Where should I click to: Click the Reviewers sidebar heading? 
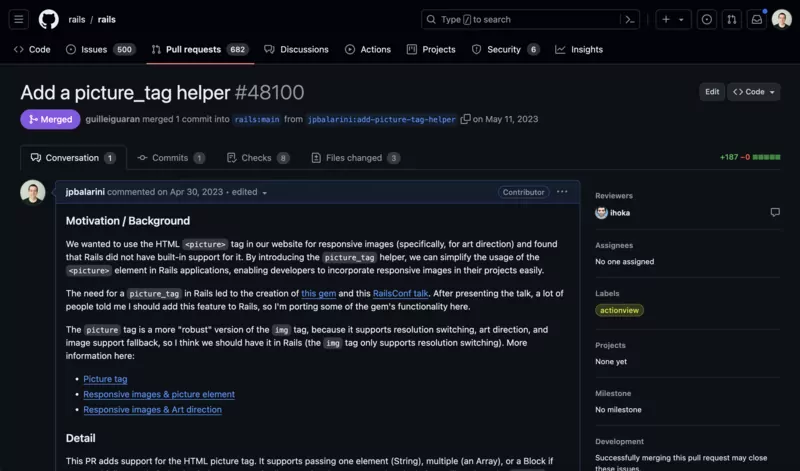coord(614,195)
